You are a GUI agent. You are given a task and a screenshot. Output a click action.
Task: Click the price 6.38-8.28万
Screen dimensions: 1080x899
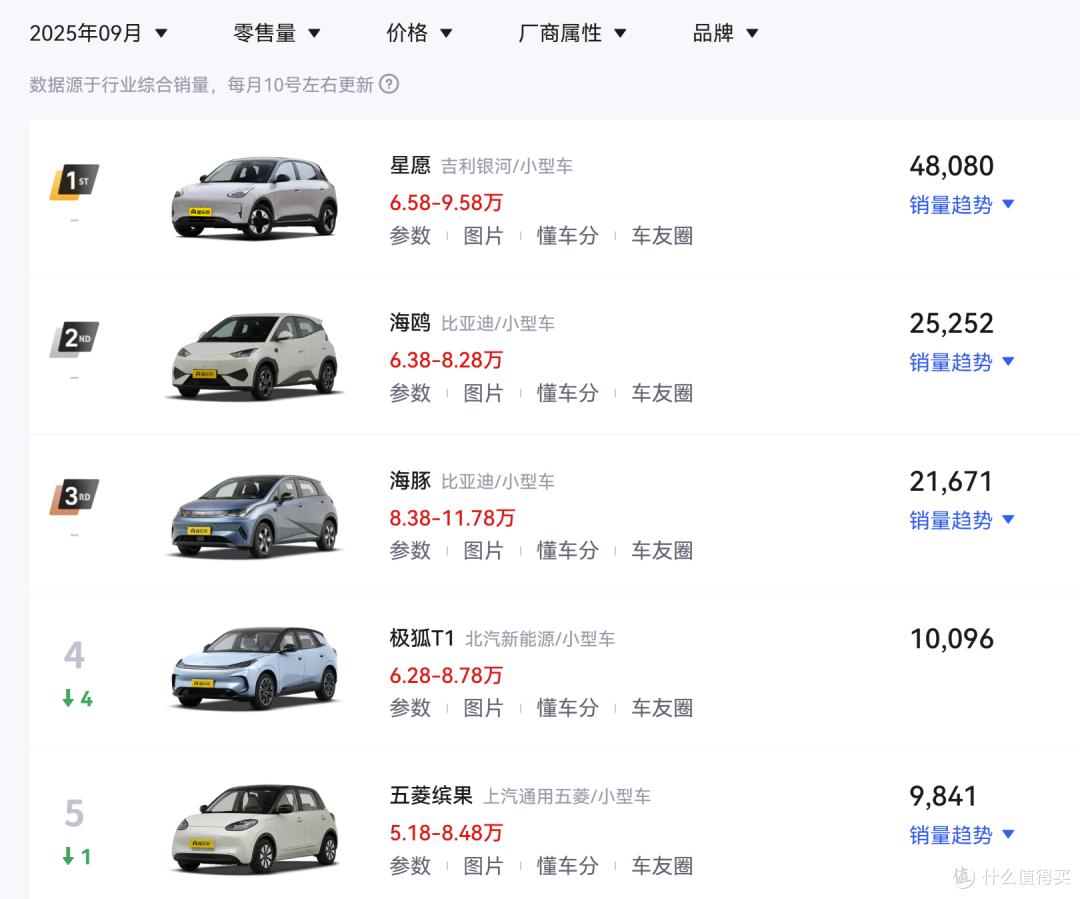tap(446, 360)
